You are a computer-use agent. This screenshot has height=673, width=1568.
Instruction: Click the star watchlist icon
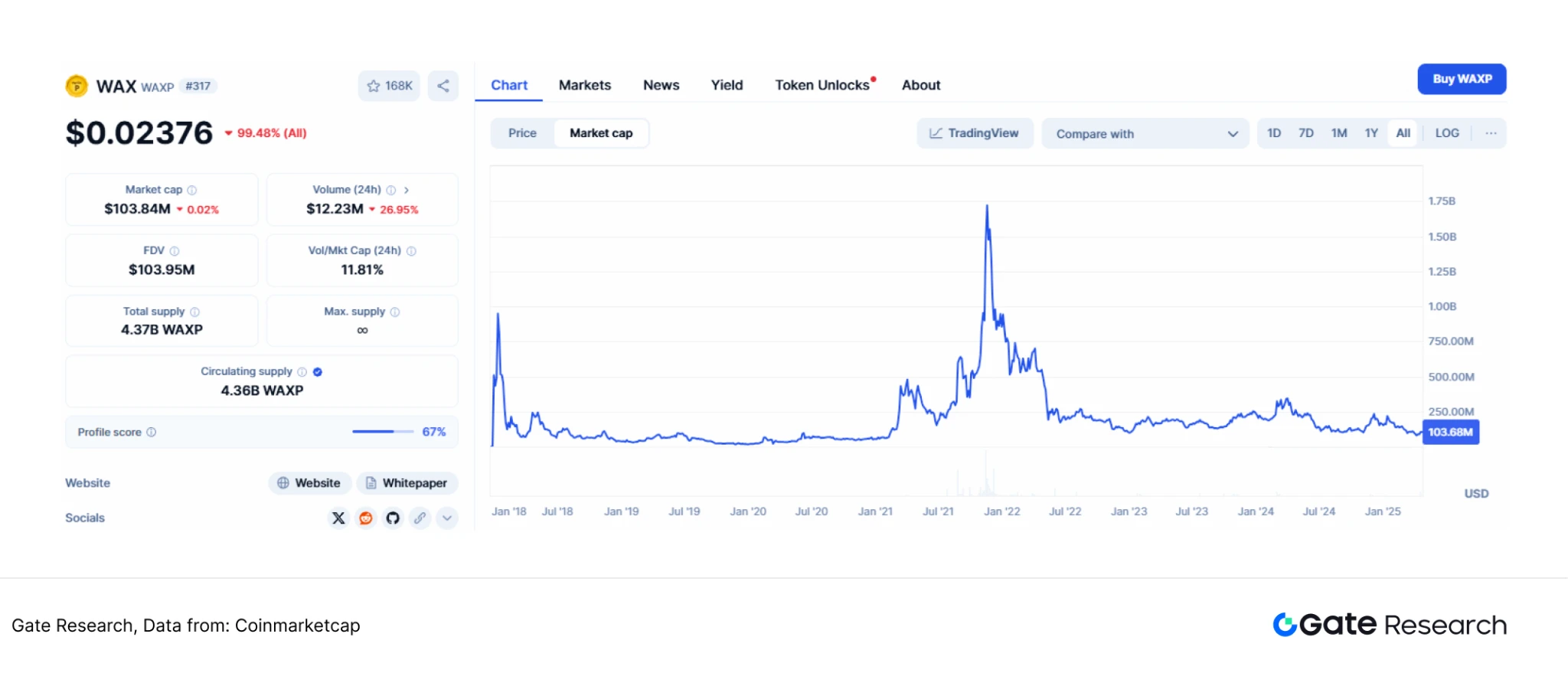pyautogui.click(x=374, y=86)
